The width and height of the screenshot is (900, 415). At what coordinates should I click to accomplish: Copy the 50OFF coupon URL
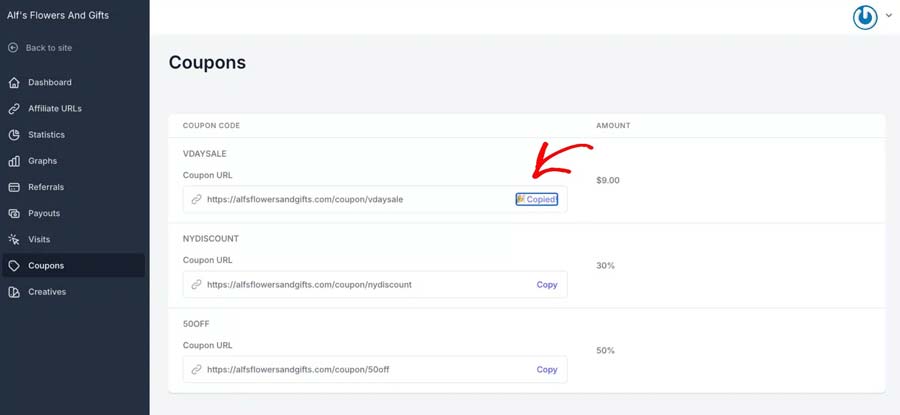547,370
